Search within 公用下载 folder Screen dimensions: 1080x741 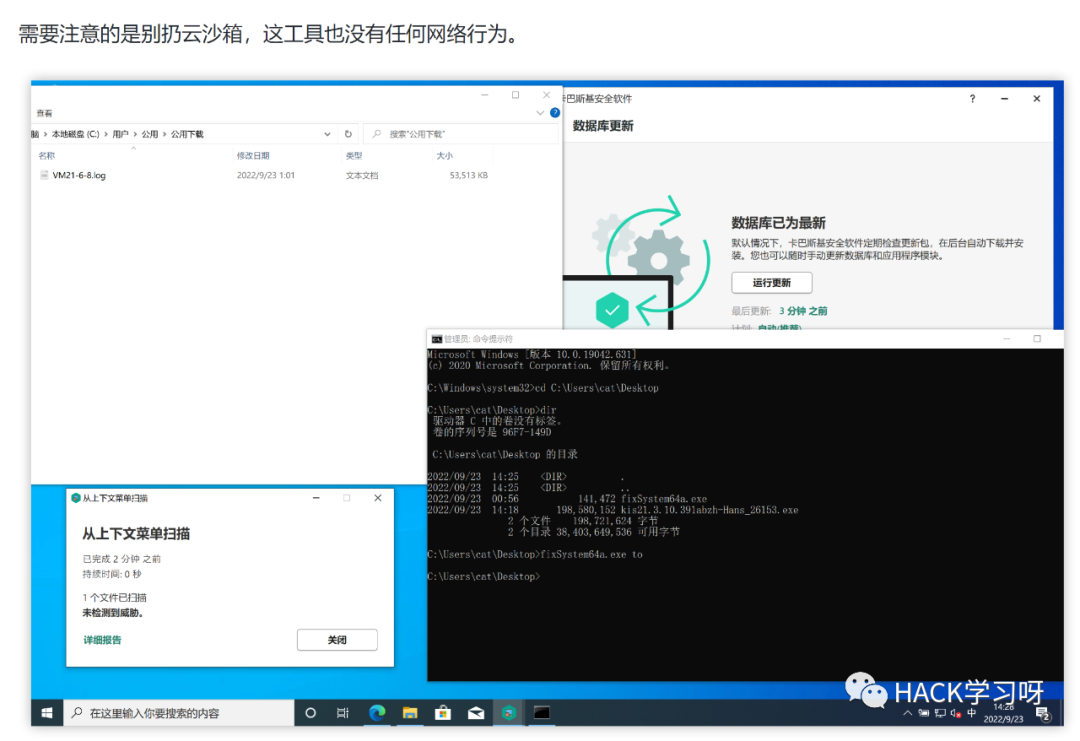pos(460,134)
